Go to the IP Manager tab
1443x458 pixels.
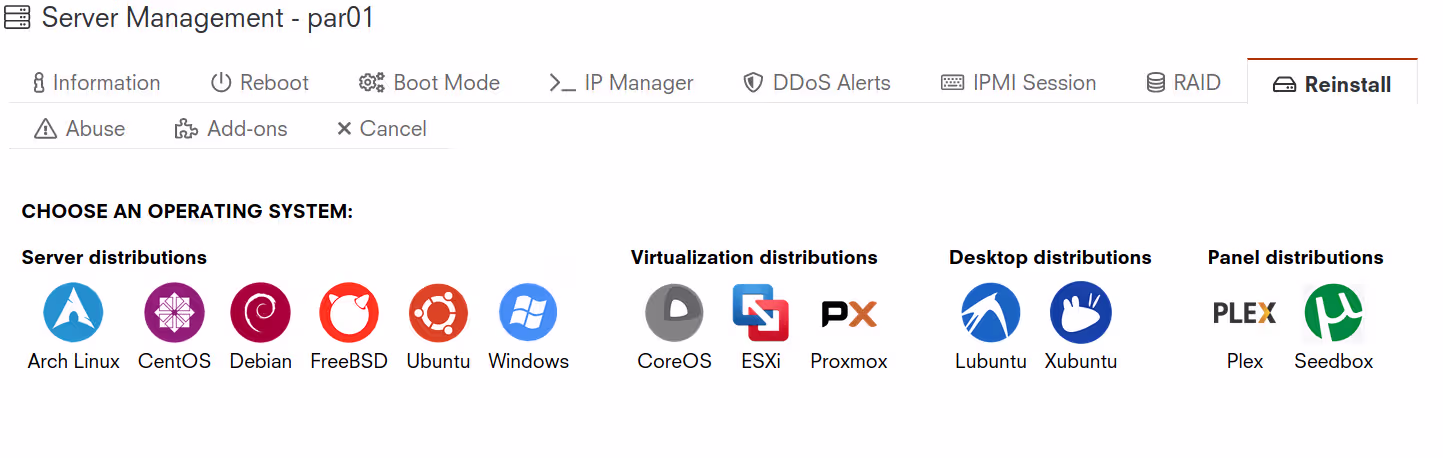[x=622, y=83]
